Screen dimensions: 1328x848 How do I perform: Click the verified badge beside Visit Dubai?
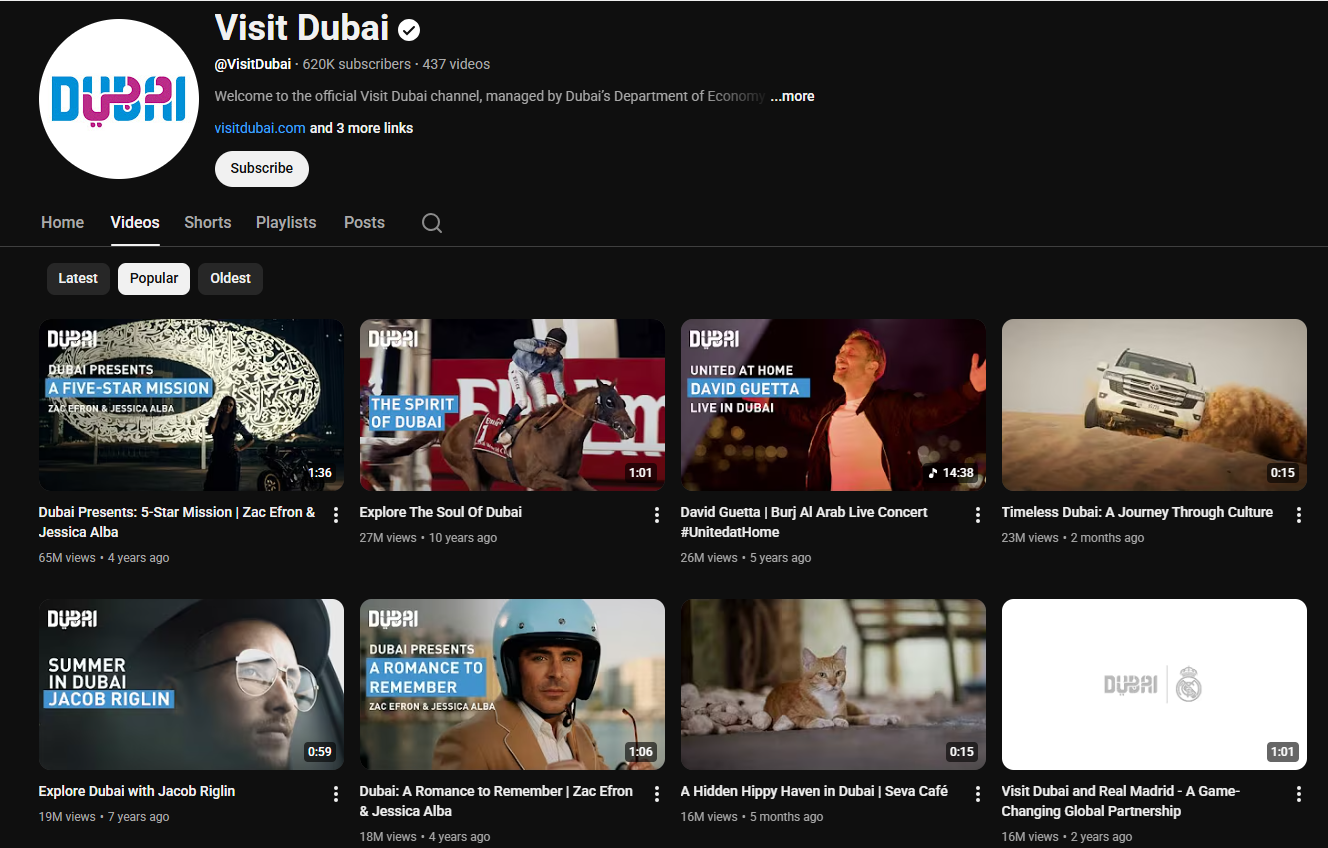tap(409, 30)
